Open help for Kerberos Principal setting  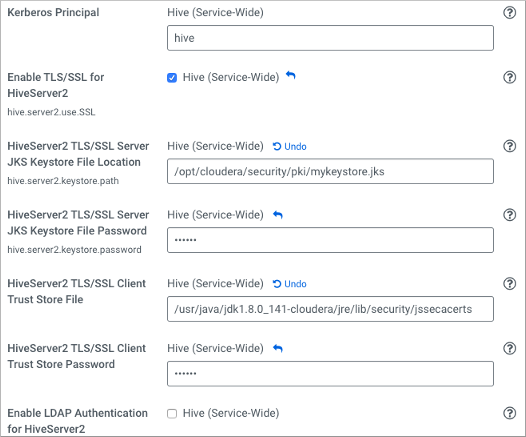509,13
